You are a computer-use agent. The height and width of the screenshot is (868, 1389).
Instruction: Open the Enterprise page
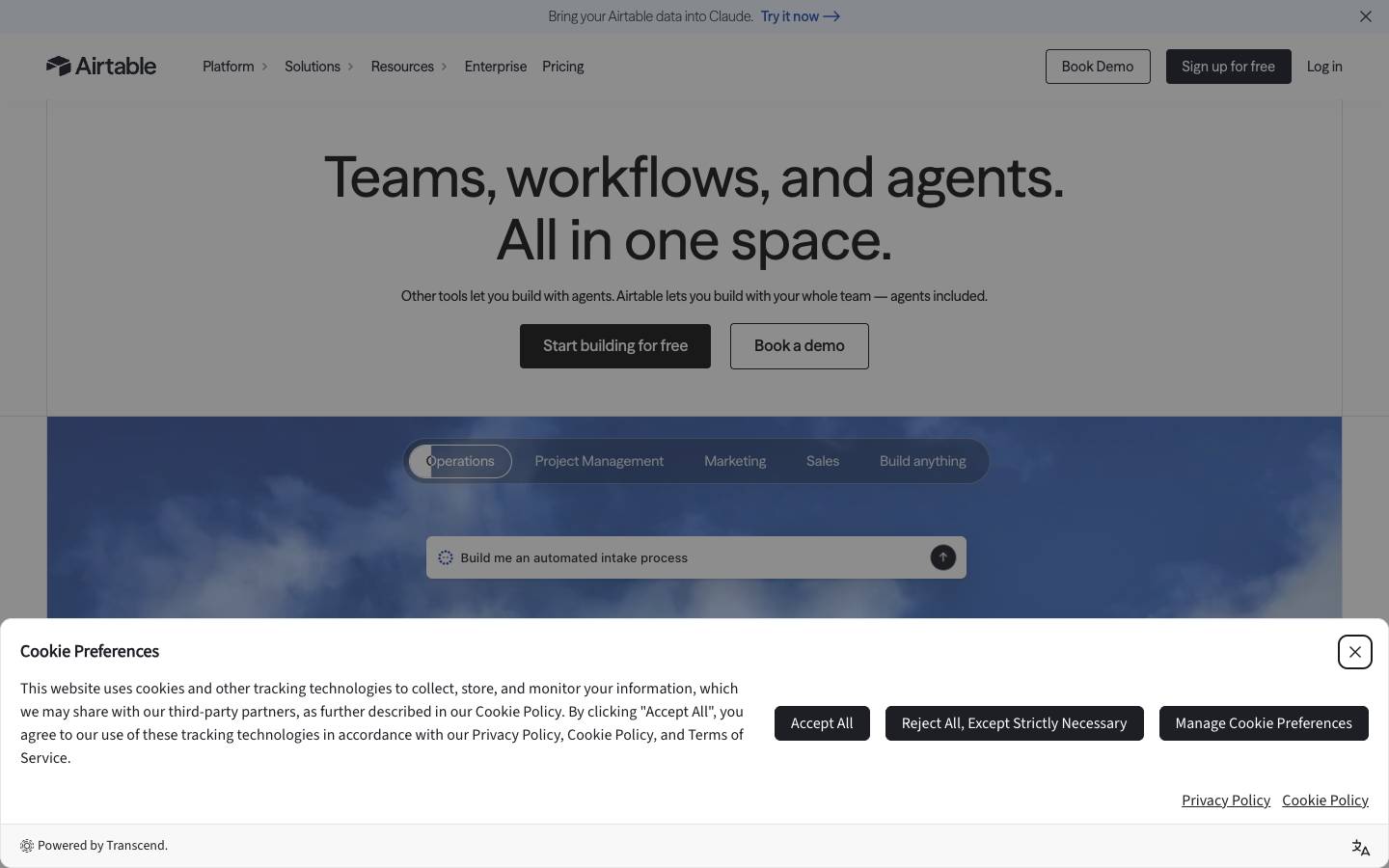pos(496,67)
